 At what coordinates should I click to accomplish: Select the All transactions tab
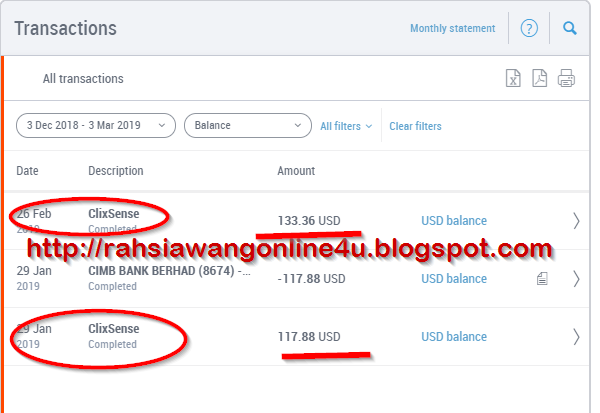tap(83, 78)
